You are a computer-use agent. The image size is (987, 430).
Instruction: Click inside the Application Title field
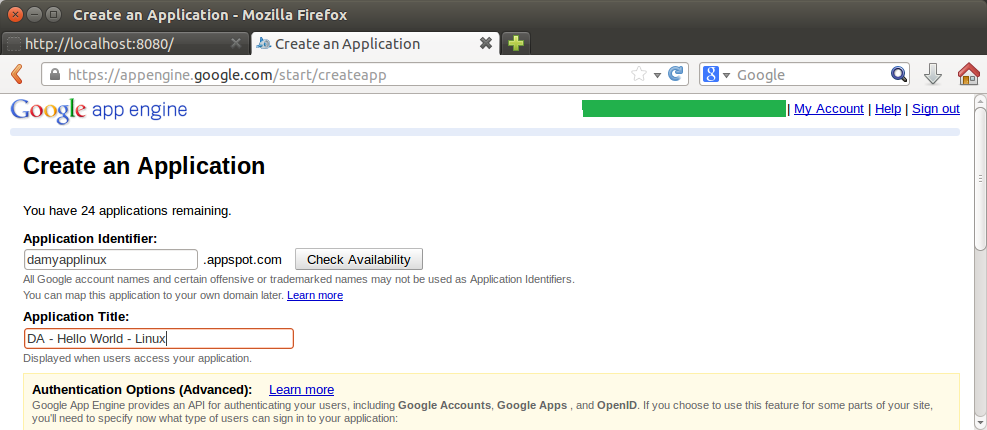click(158, 339)
